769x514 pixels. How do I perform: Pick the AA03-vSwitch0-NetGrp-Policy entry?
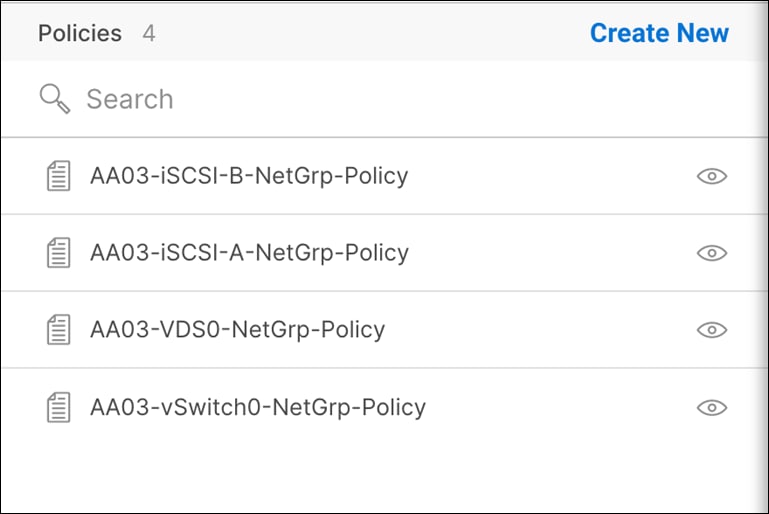tap(258, 407)
